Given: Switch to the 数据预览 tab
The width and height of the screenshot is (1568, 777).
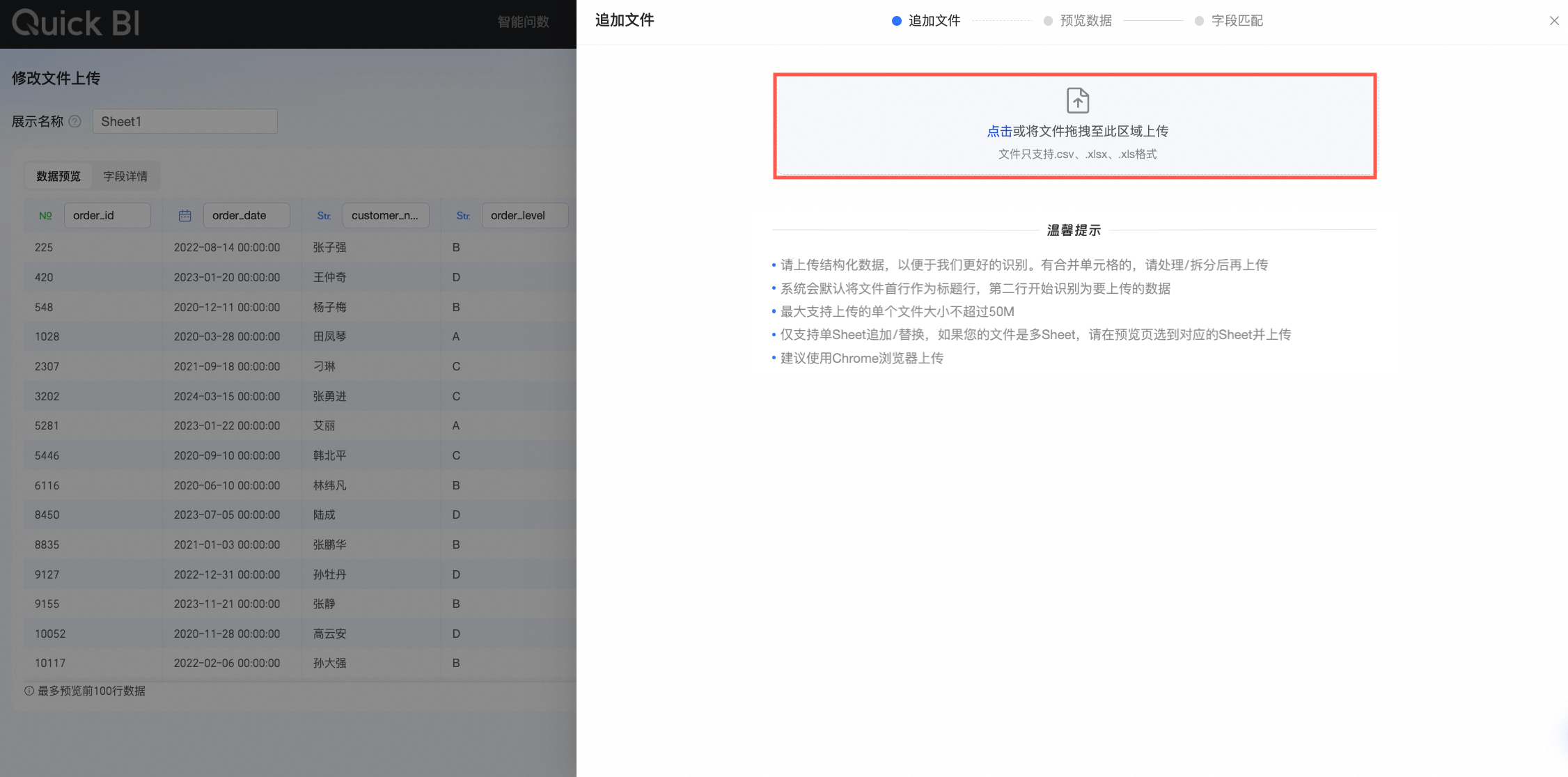Looking at the screenshot, I should (x=58, y=176).
